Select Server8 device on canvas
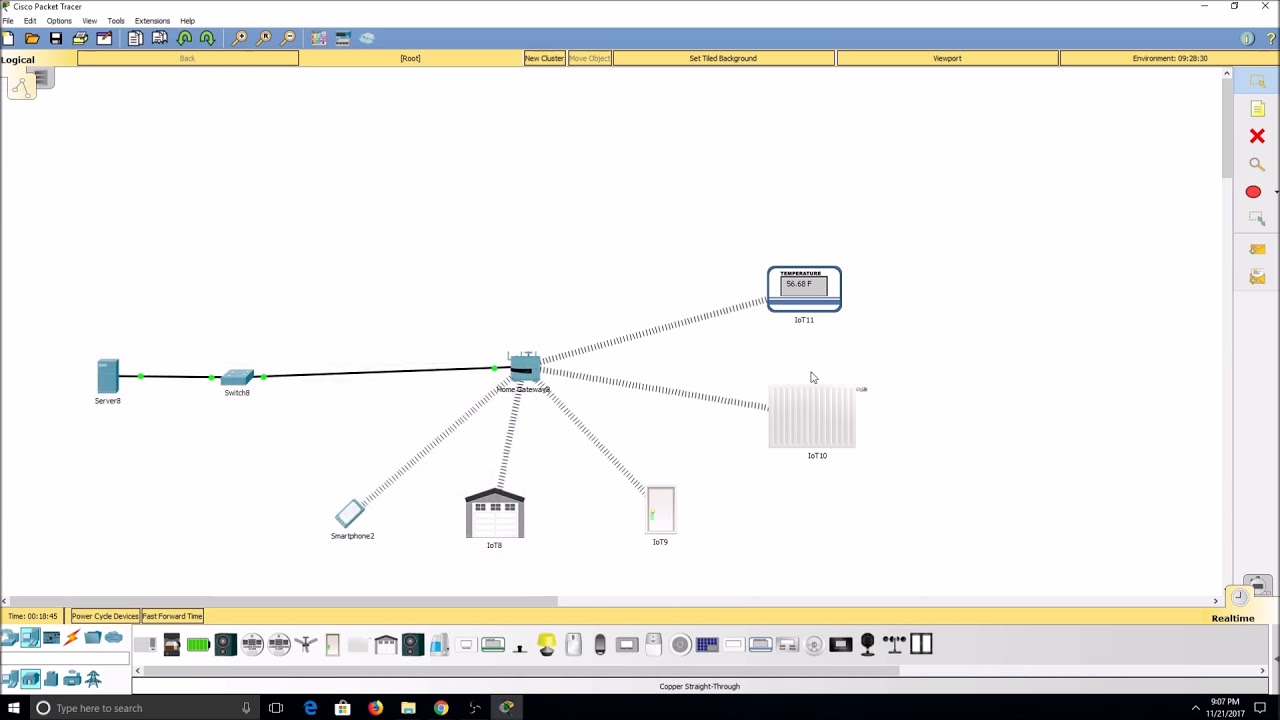Screen dimensions: 1280x720 (108, 377)
